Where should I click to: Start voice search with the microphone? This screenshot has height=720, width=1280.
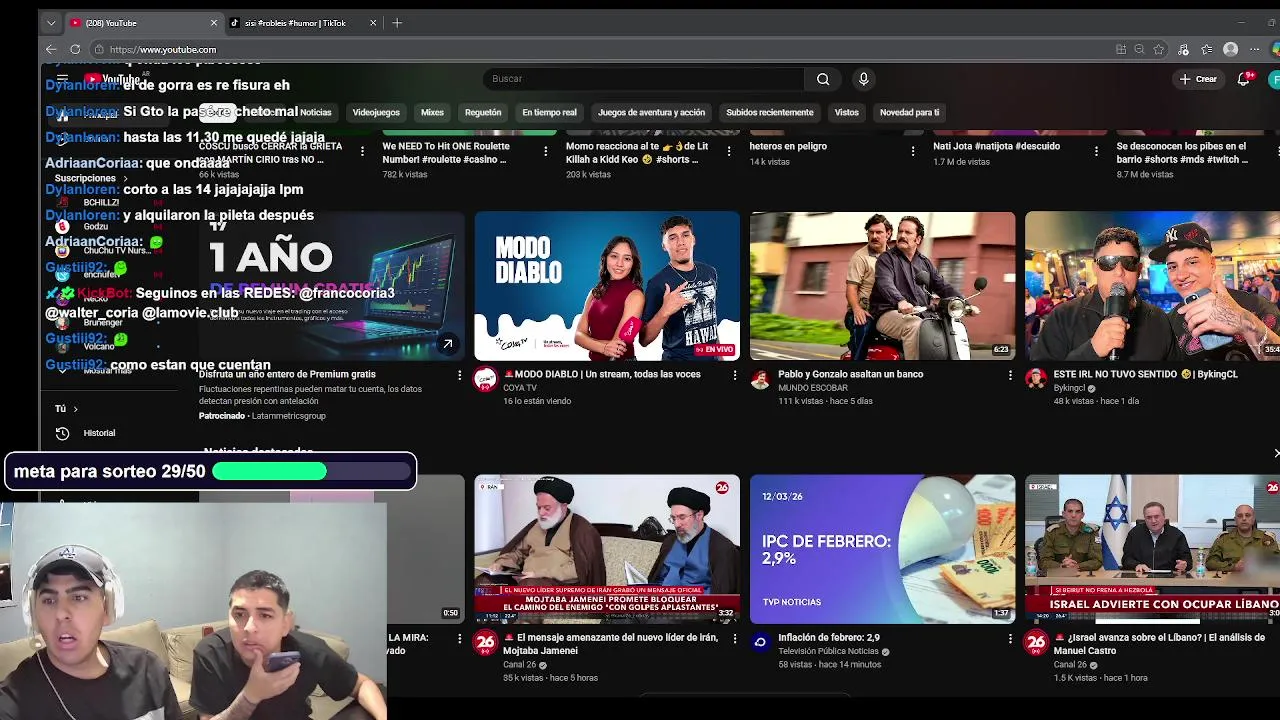point(863,79)
